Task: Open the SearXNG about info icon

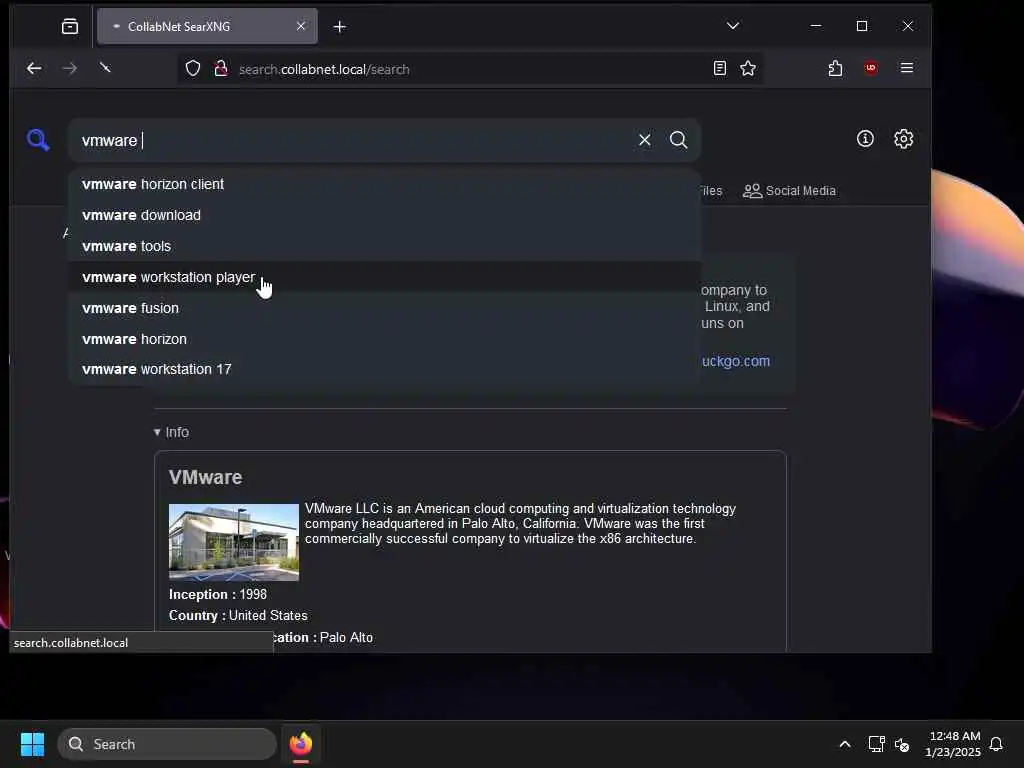Action: click(865, 138)
